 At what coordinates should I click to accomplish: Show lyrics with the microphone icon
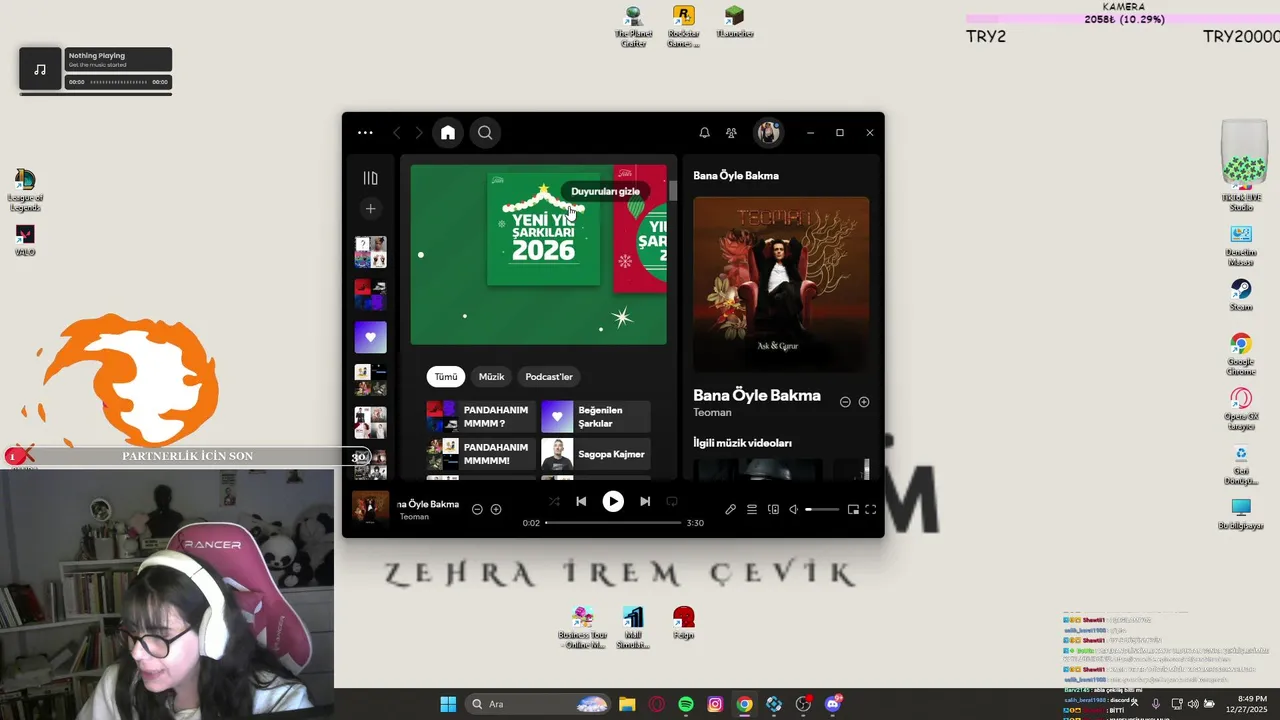[x=731, y=509]
